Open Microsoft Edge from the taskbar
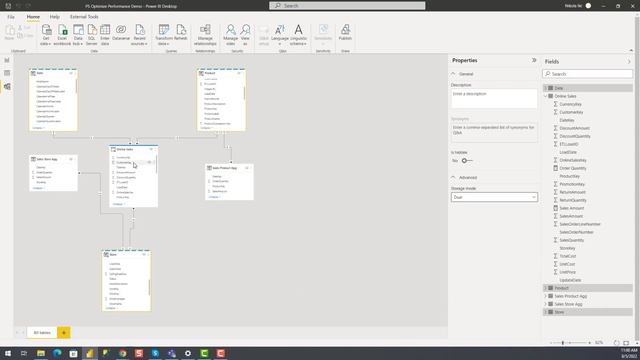This screenshot has width=640, height=360. tap(57, 353)
